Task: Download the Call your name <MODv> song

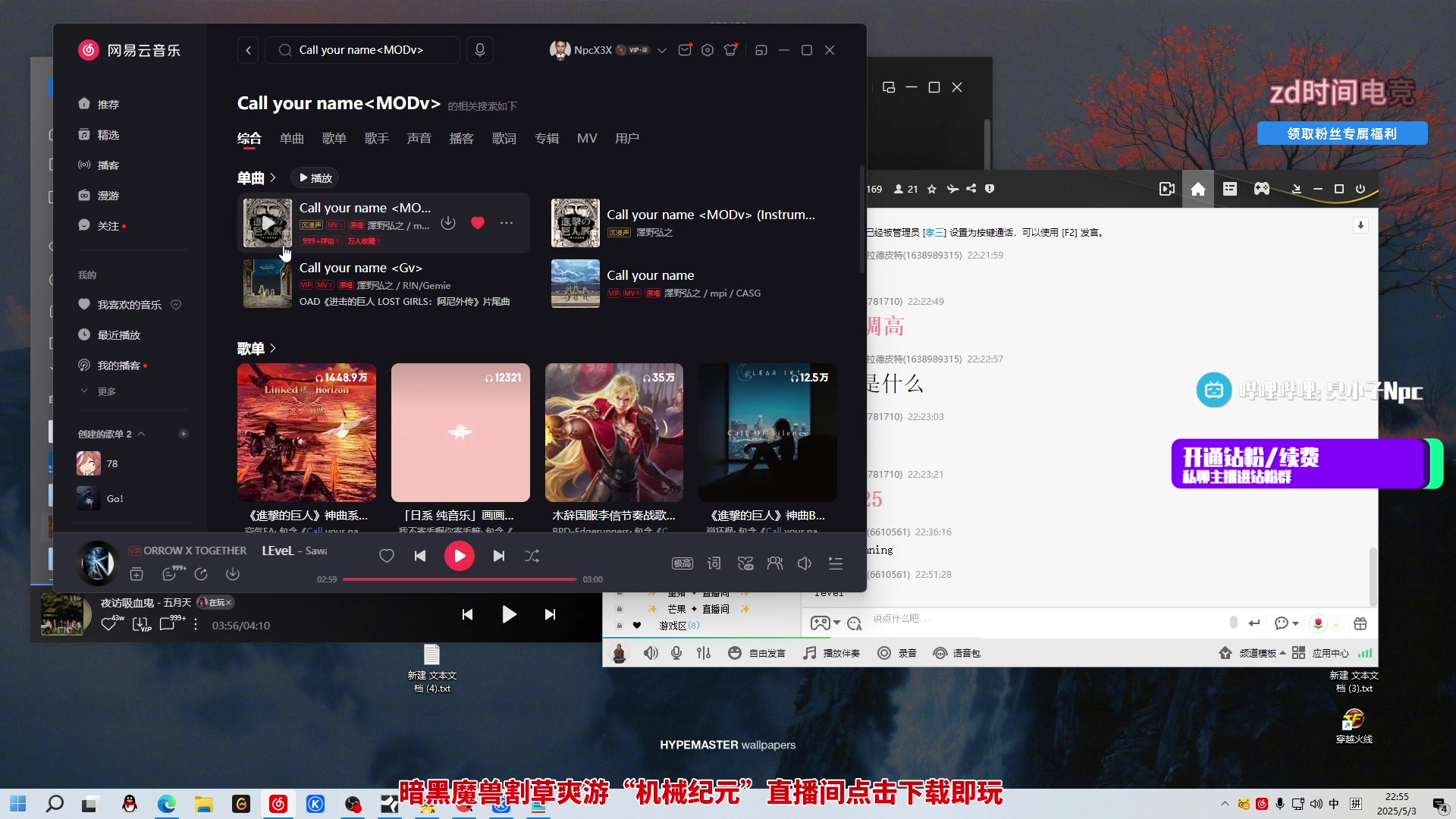Action: (448, 223)
